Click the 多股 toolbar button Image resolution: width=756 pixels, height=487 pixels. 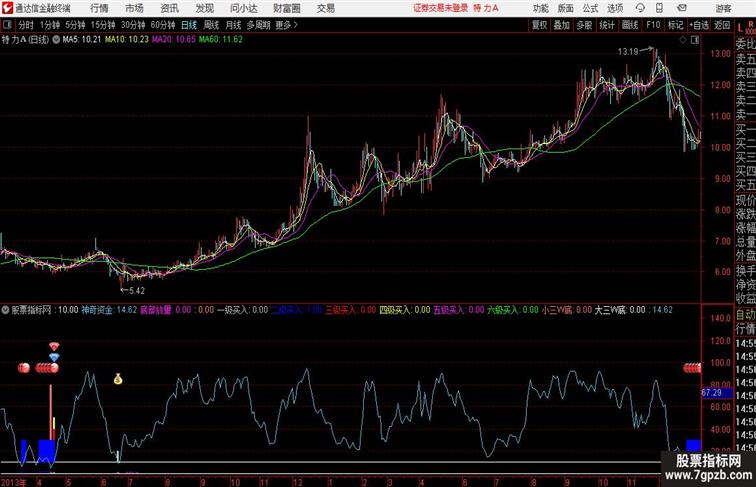coord(584,25)
